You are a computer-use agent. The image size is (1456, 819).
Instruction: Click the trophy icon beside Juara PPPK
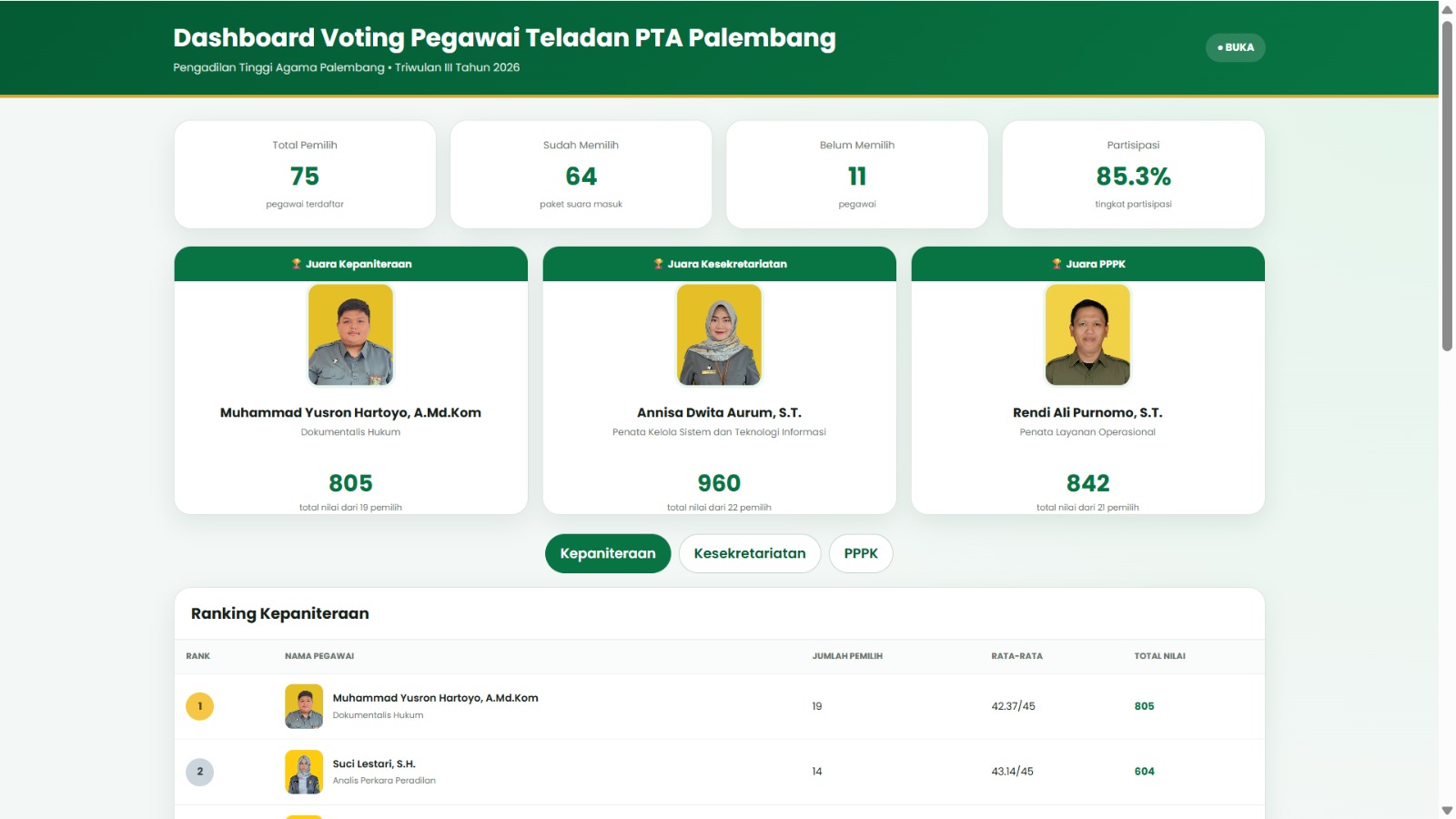pyautogui.click(x=1057, y=264)
